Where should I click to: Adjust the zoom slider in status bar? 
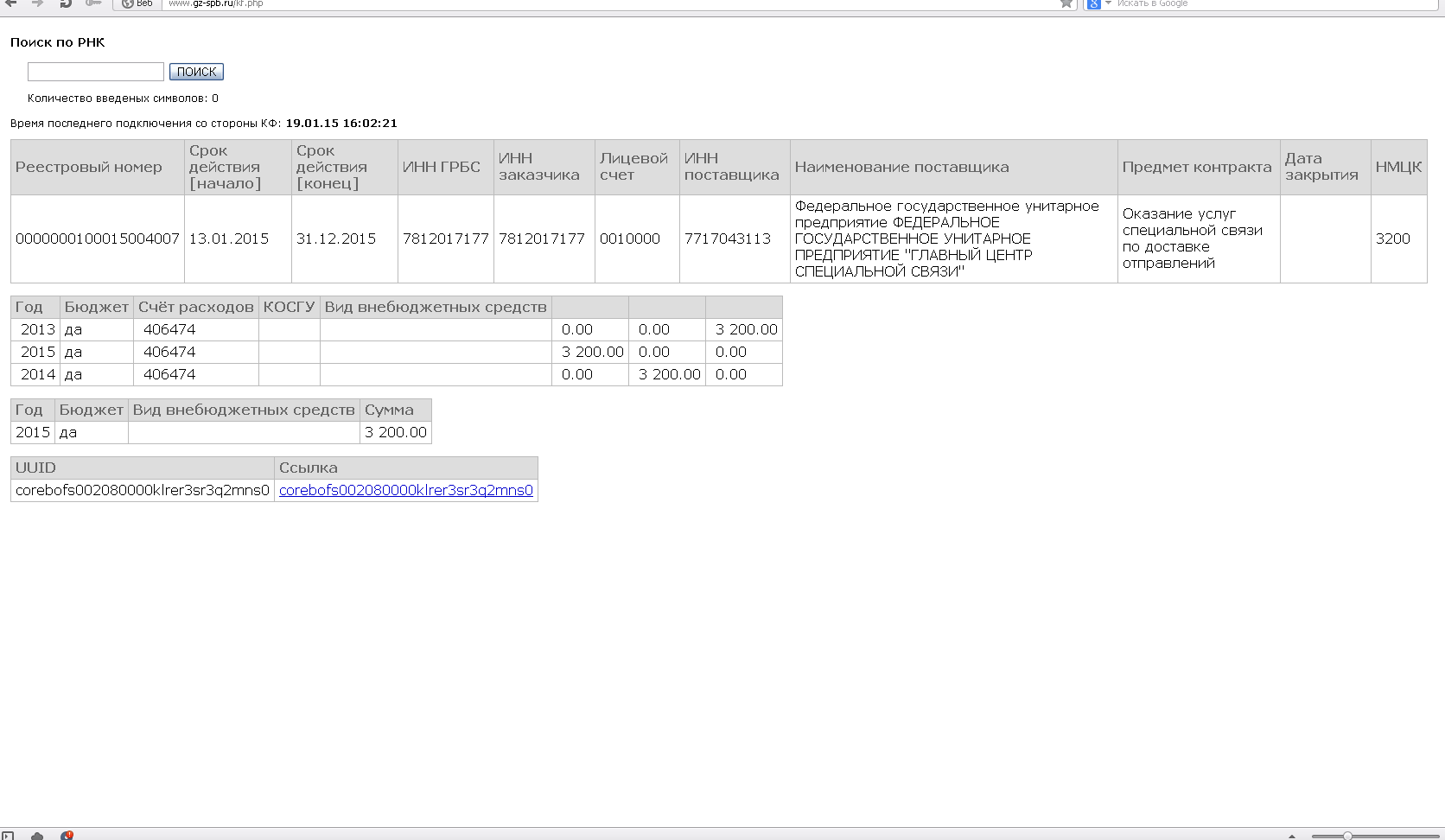pos(1374,836)
